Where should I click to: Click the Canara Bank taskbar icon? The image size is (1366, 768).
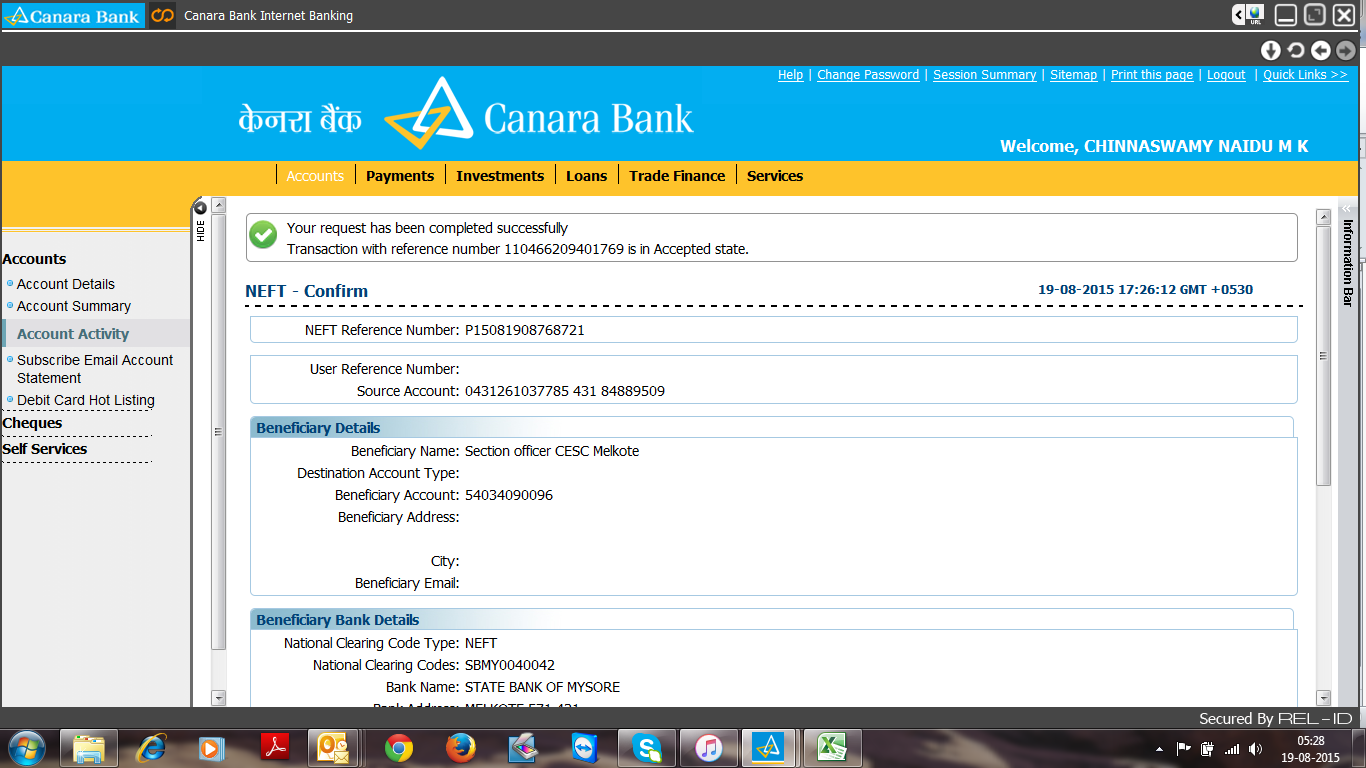point(768,748)
